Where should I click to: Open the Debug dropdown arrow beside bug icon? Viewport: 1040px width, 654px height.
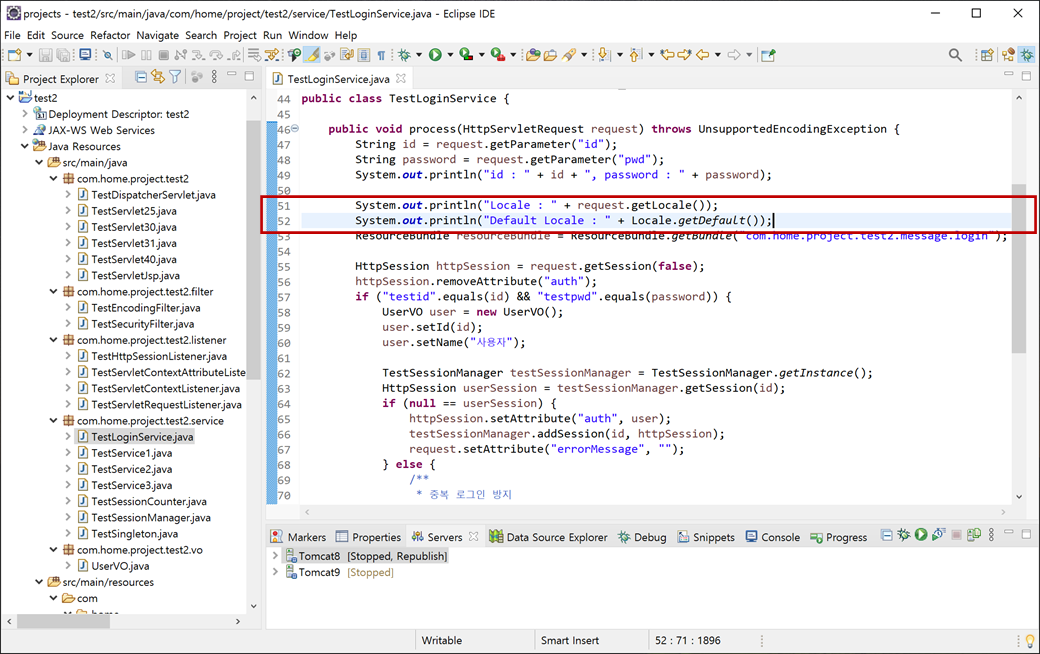(419, 55)
